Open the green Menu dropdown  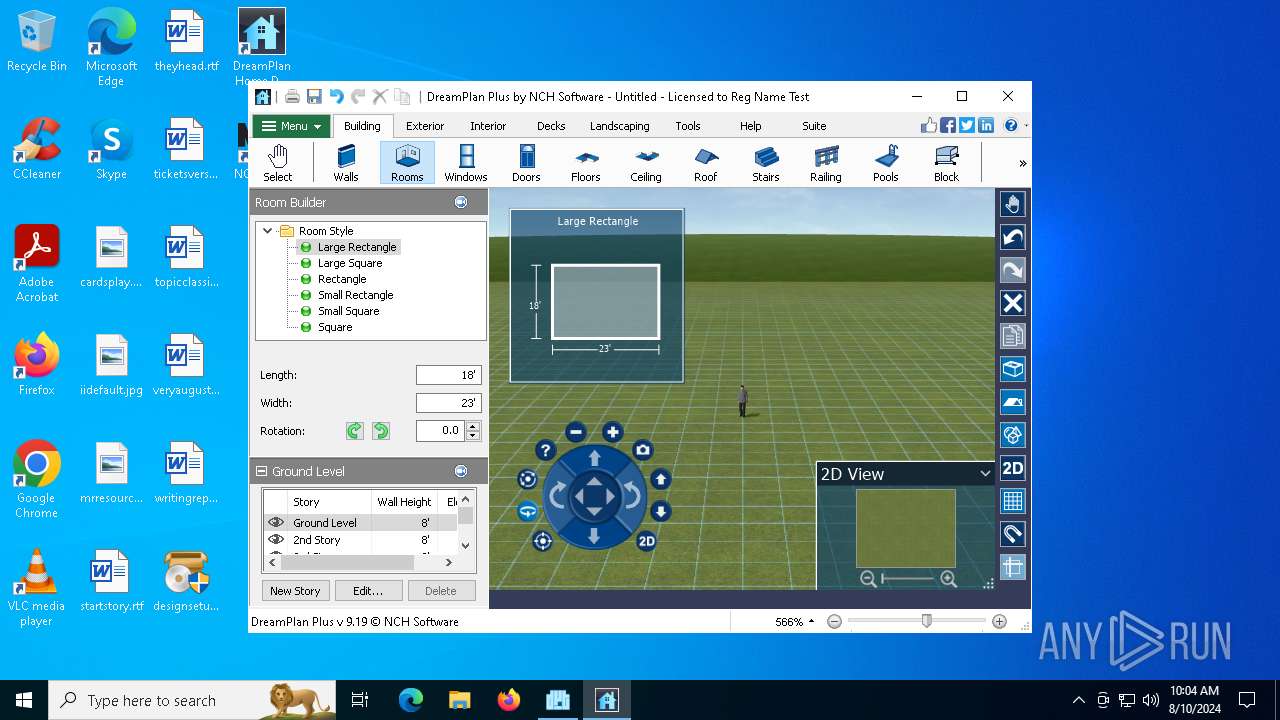pos(290,126)
